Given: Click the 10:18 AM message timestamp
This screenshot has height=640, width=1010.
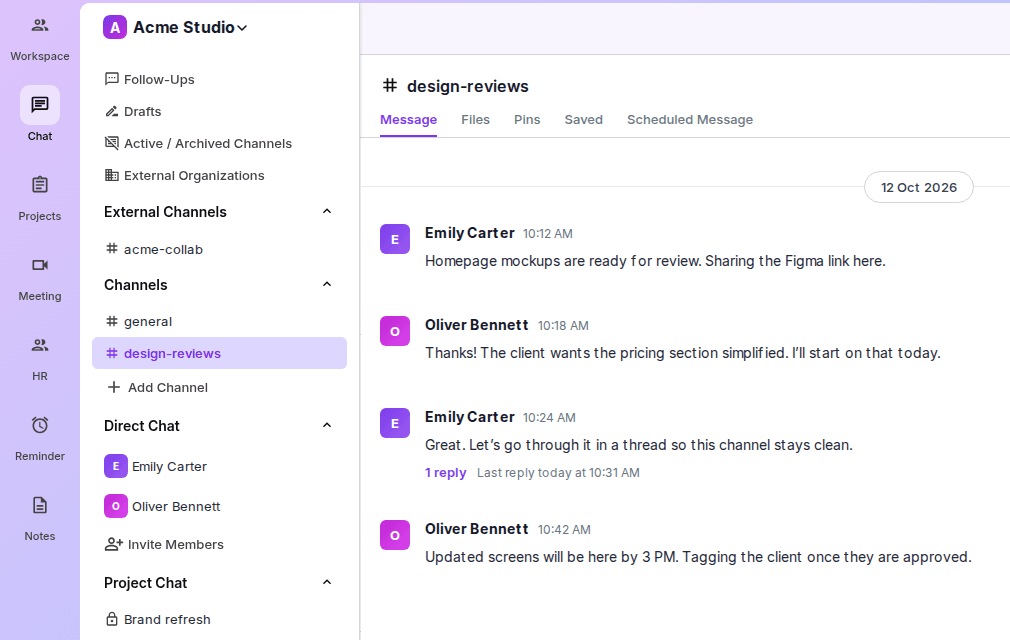Looking at the screenshot, I should pos(563,326).
